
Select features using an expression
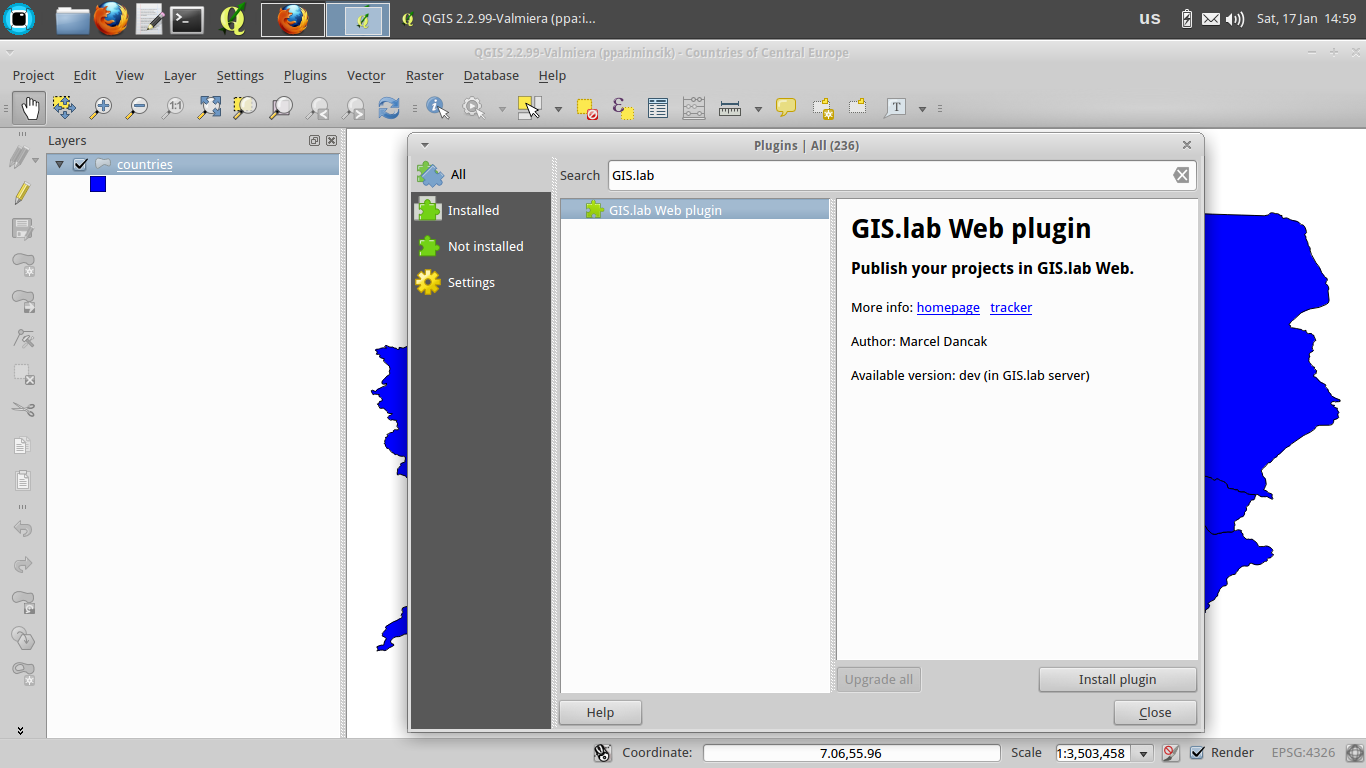(x=622, y=108)
